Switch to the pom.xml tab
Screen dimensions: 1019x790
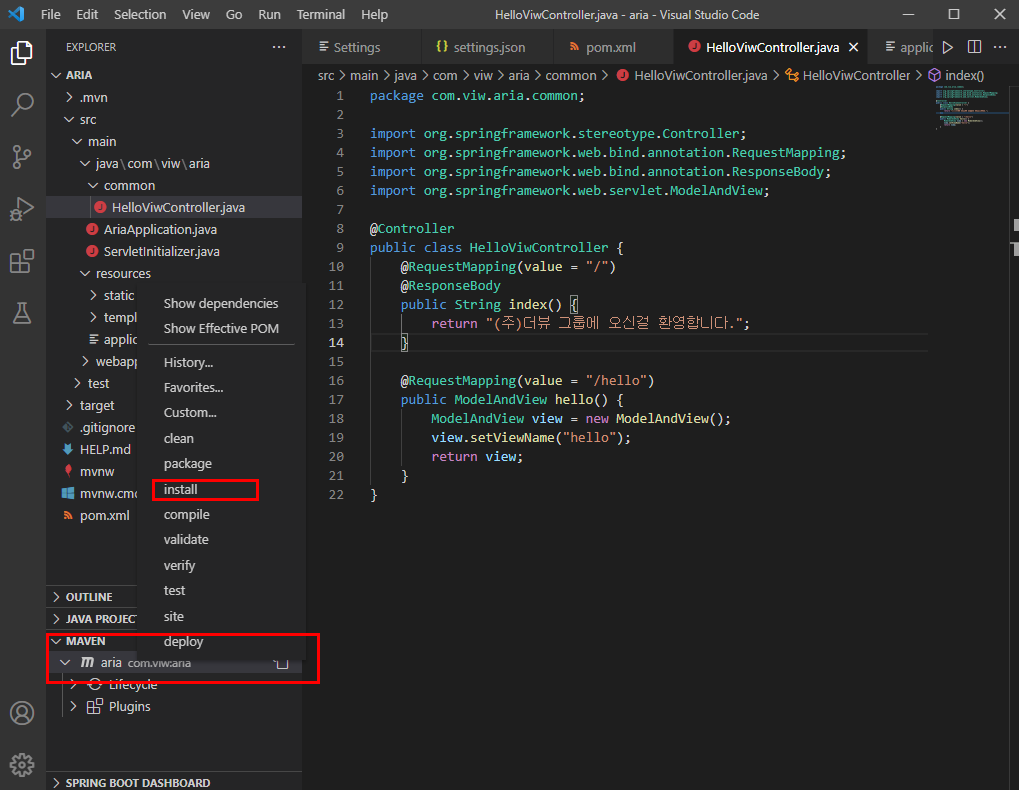(x=610, y=47)
